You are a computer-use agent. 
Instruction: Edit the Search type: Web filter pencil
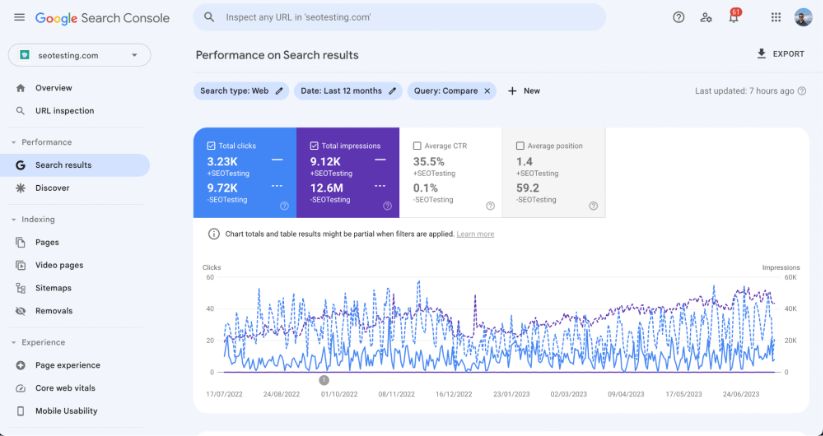[279, 91]
